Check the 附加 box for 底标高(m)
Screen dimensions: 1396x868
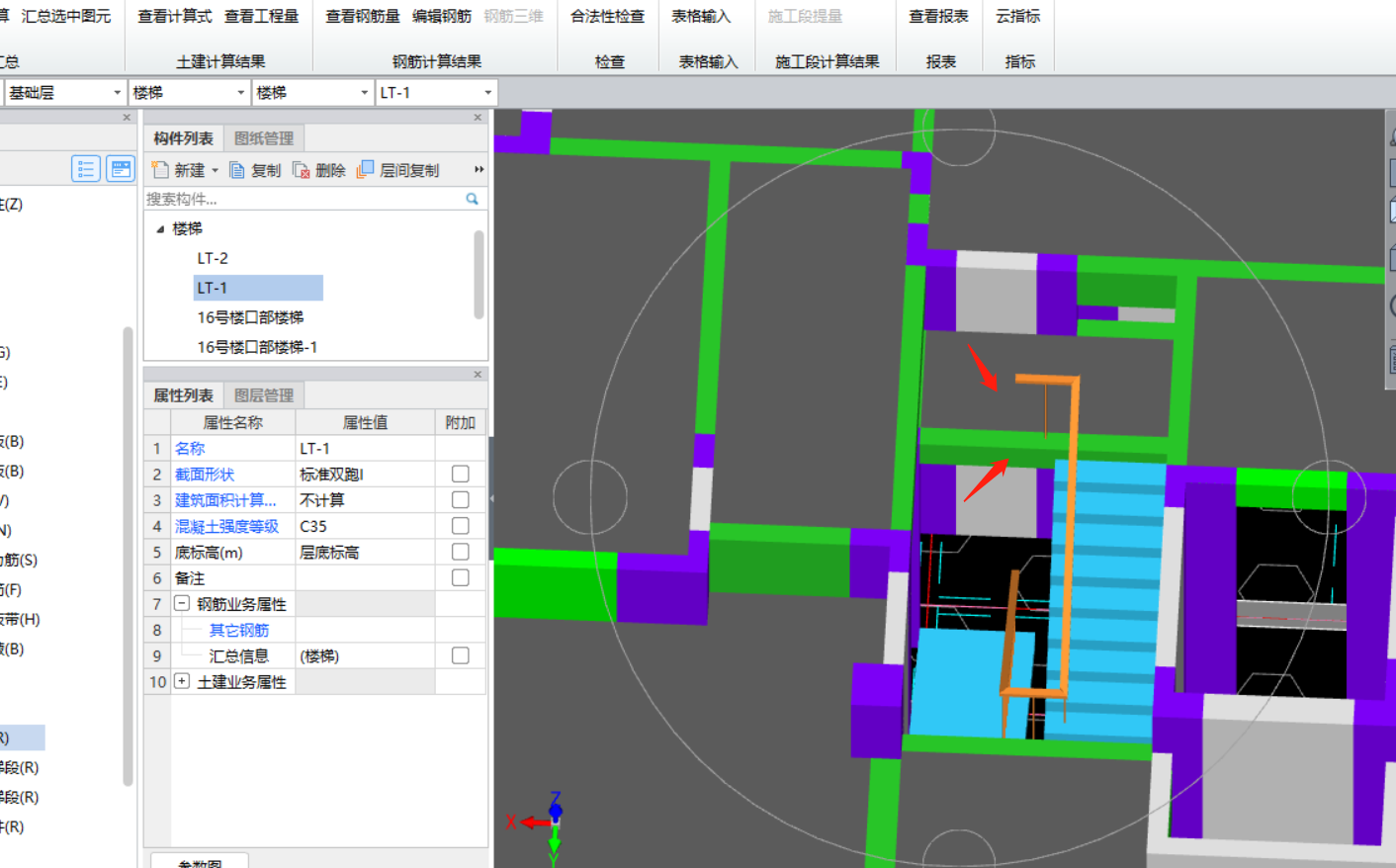click(460, 552)
